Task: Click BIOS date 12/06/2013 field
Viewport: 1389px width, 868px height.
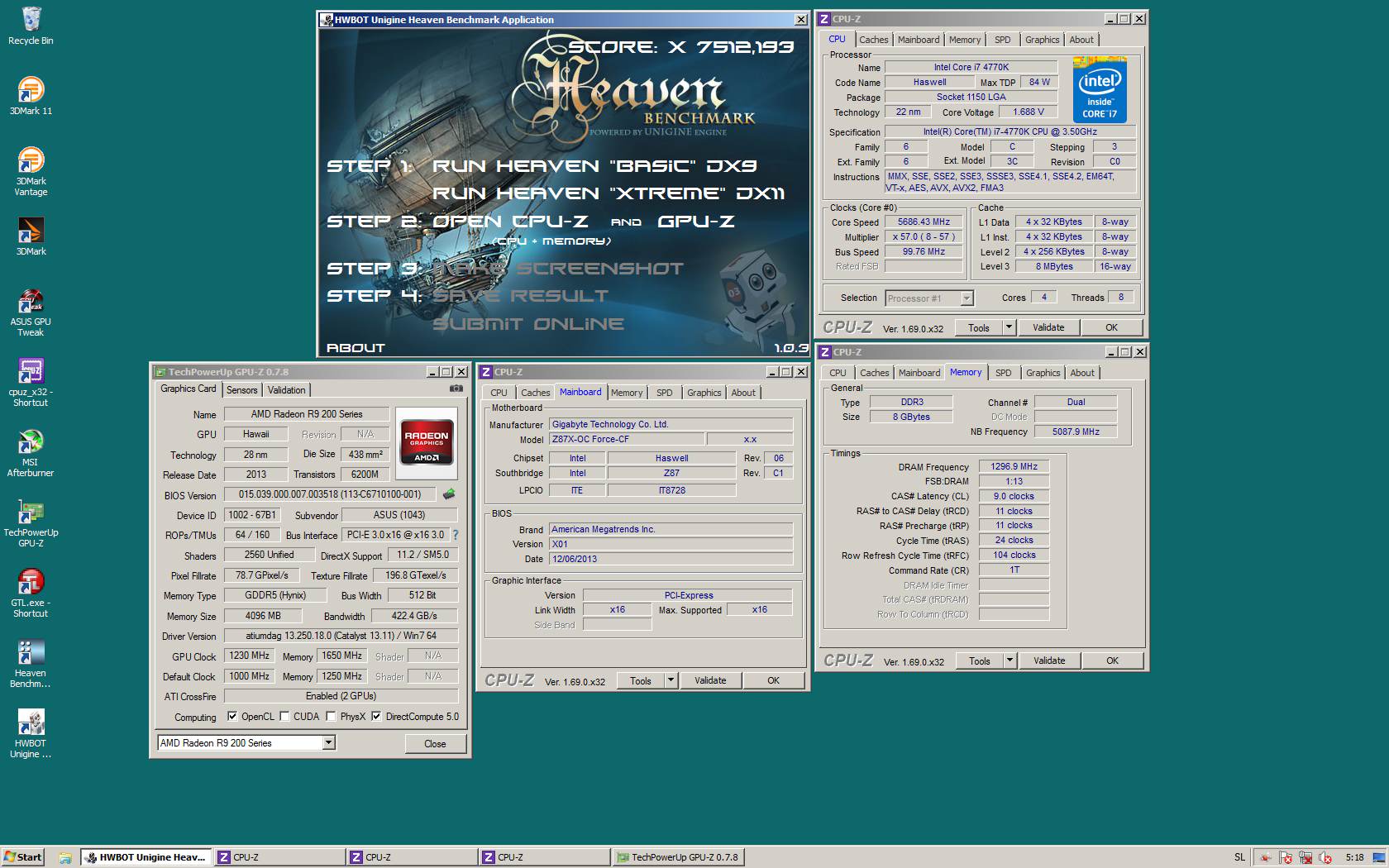Action: tap(671, 559)
